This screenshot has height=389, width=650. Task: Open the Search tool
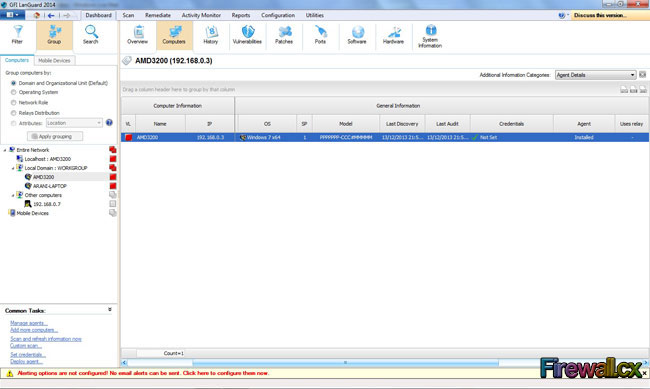90,35
